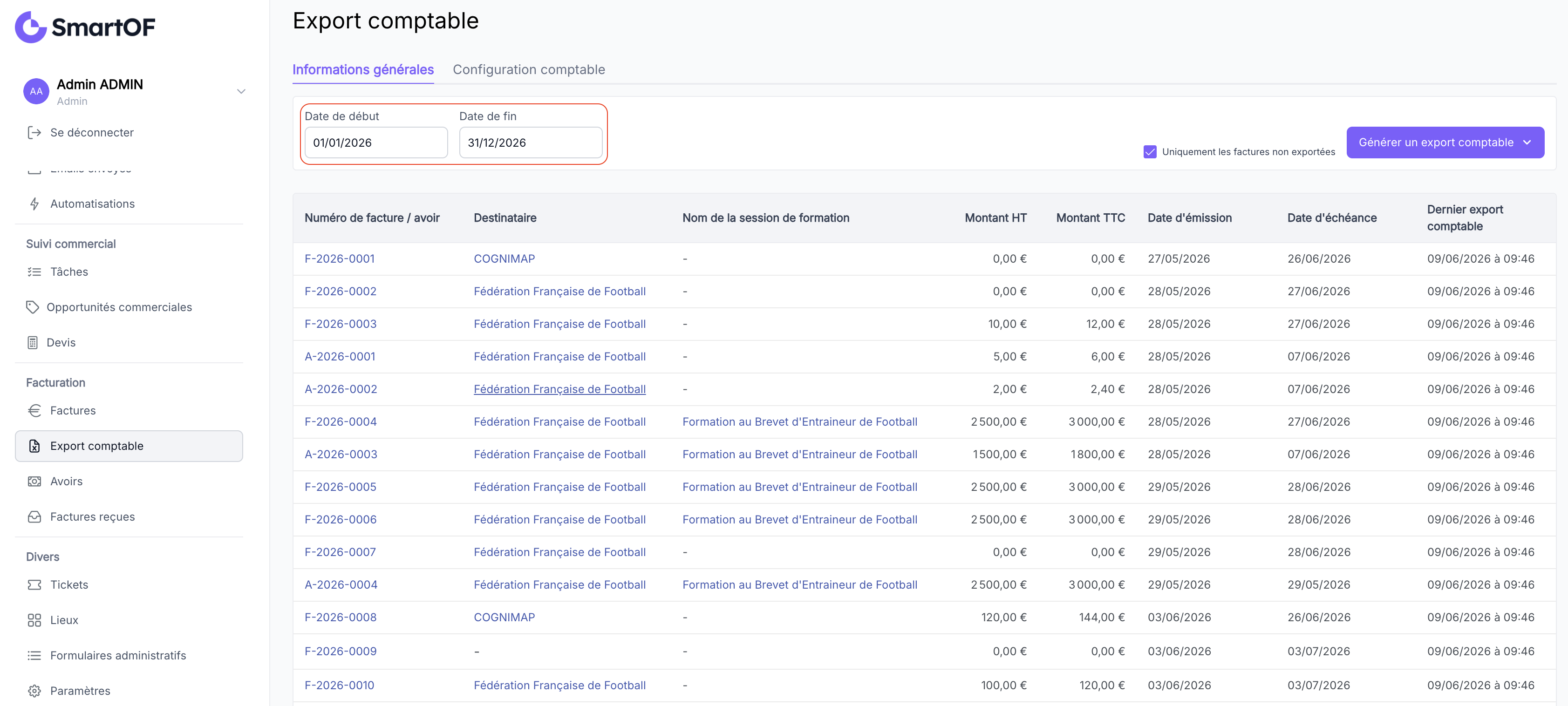Open invoice F-2026-0007
The width and height of the screenshot is (1568, 706).
point(340,552)
